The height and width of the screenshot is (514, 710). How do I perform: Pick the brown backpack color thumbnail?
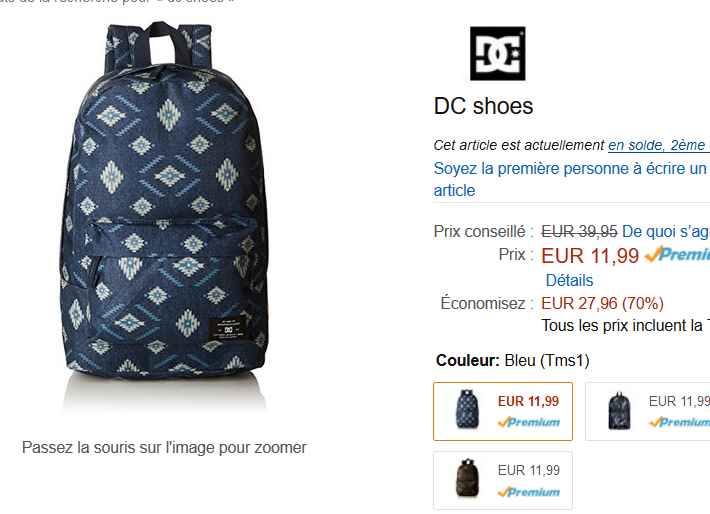(x=467, y=481)
